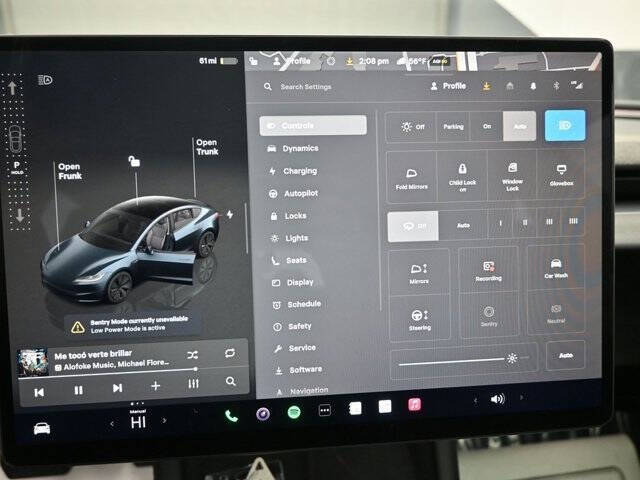640x480 pixels.
Task: Open the Safety settings menu
Action: click(292, 326)
